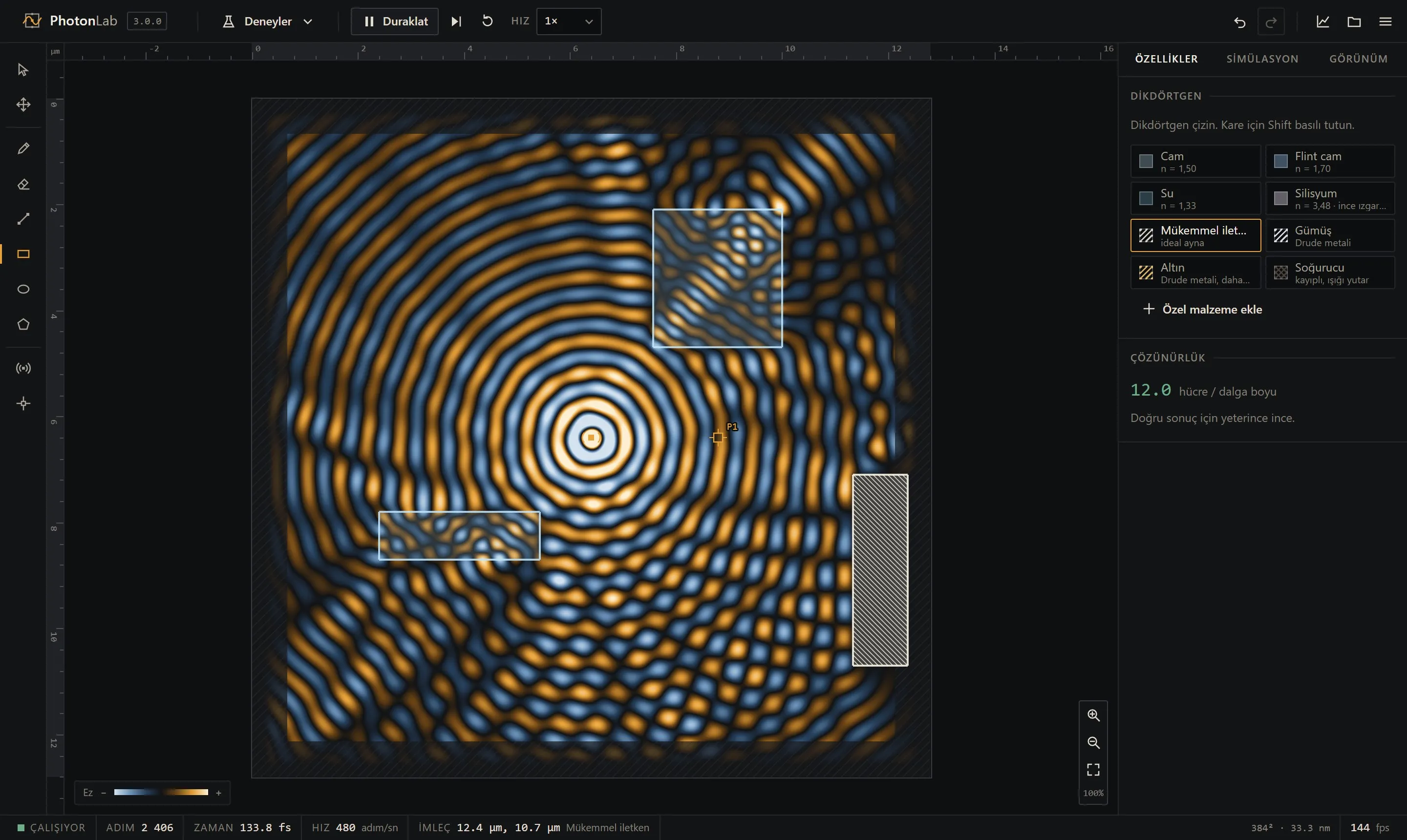Pick the Altın material
This screenshot has height=840, width=1407.
point(1195,273)
